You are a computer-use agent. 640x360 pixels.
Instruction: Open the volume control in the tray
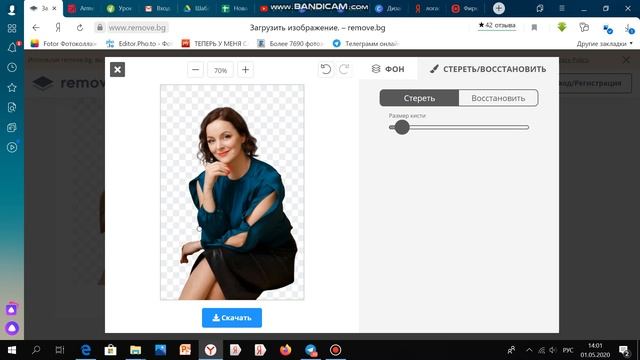(553, 350)
